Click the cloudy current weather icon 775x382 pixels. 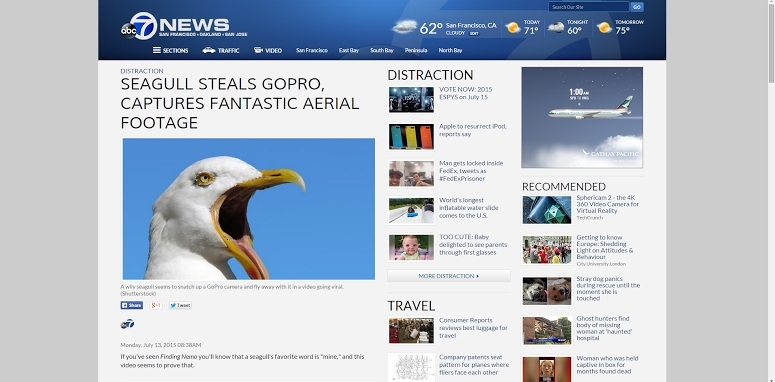(405, 27)
